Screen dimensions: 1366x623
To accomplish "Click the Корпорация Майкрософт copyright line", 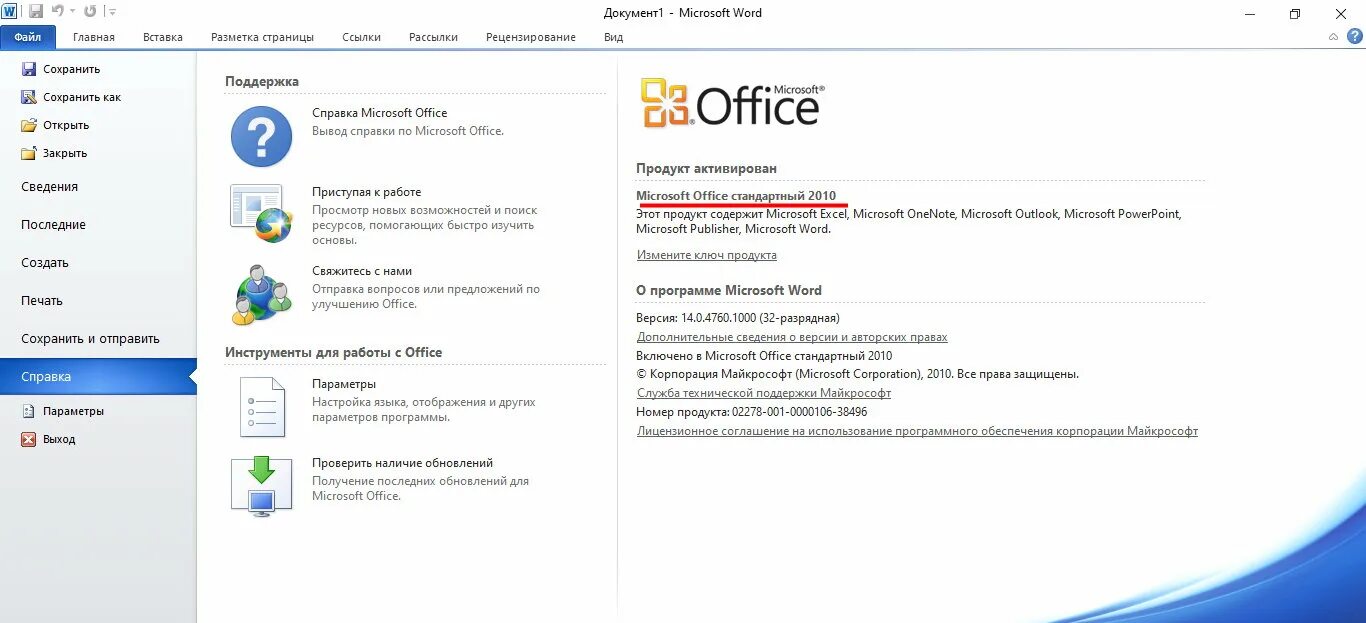I will 858,374.
